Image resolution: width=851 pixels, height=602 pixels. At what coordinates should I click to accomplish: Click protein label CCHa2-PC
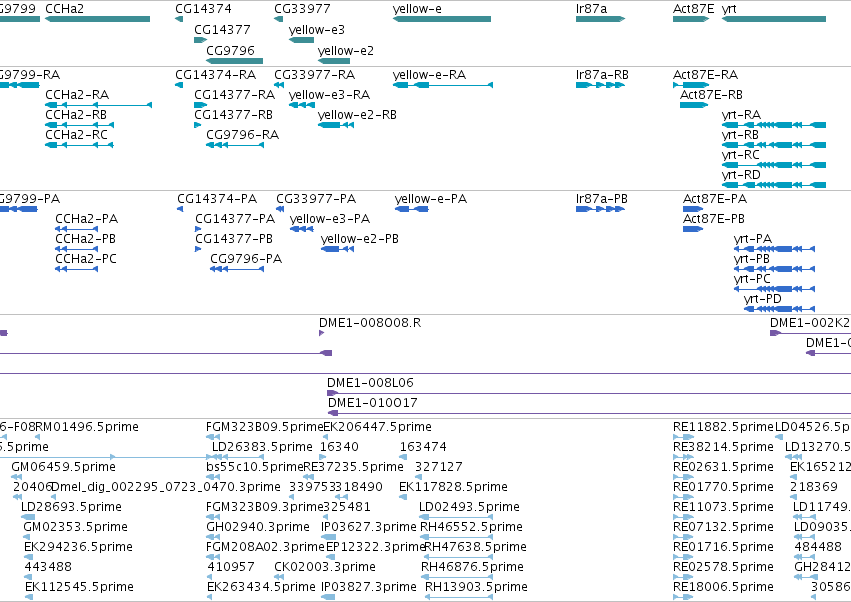click(86, 259)
